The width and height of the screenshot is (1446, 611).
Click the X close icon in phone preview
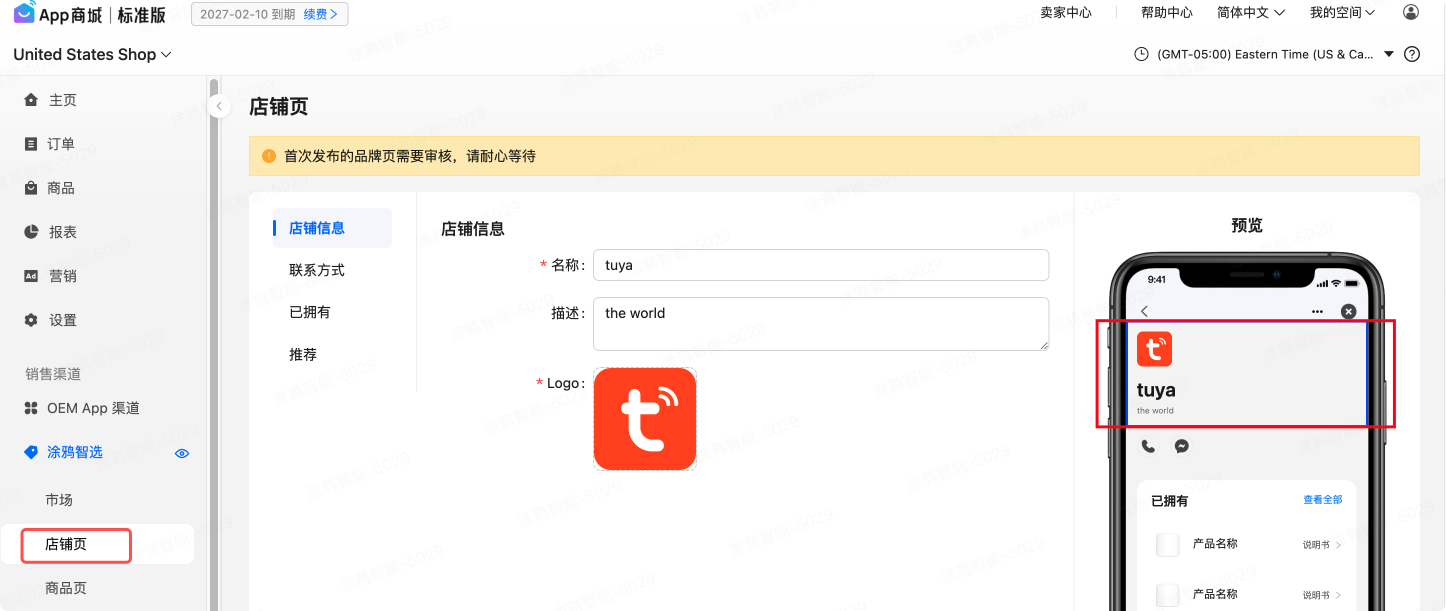1348,311
